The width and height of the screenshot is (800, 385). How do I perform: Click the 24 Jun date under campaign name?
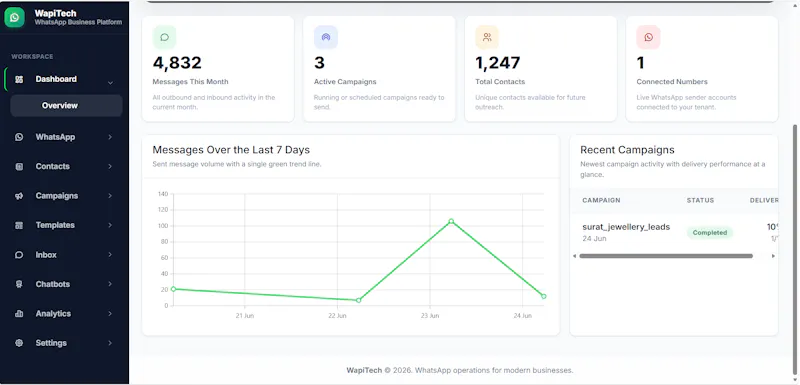point(594,238)
